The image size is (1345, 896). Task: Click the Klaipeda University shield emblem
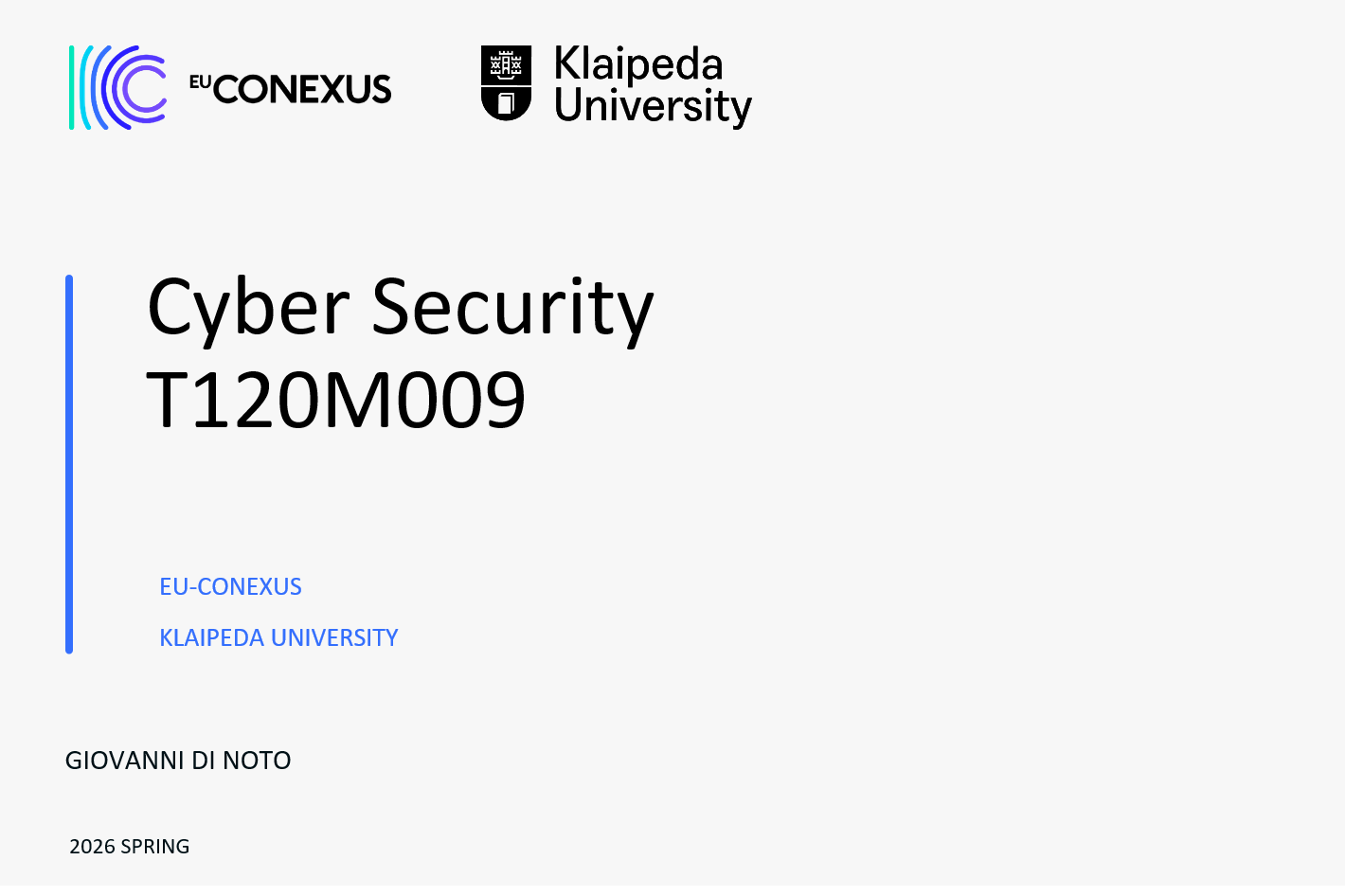(506, 83)
